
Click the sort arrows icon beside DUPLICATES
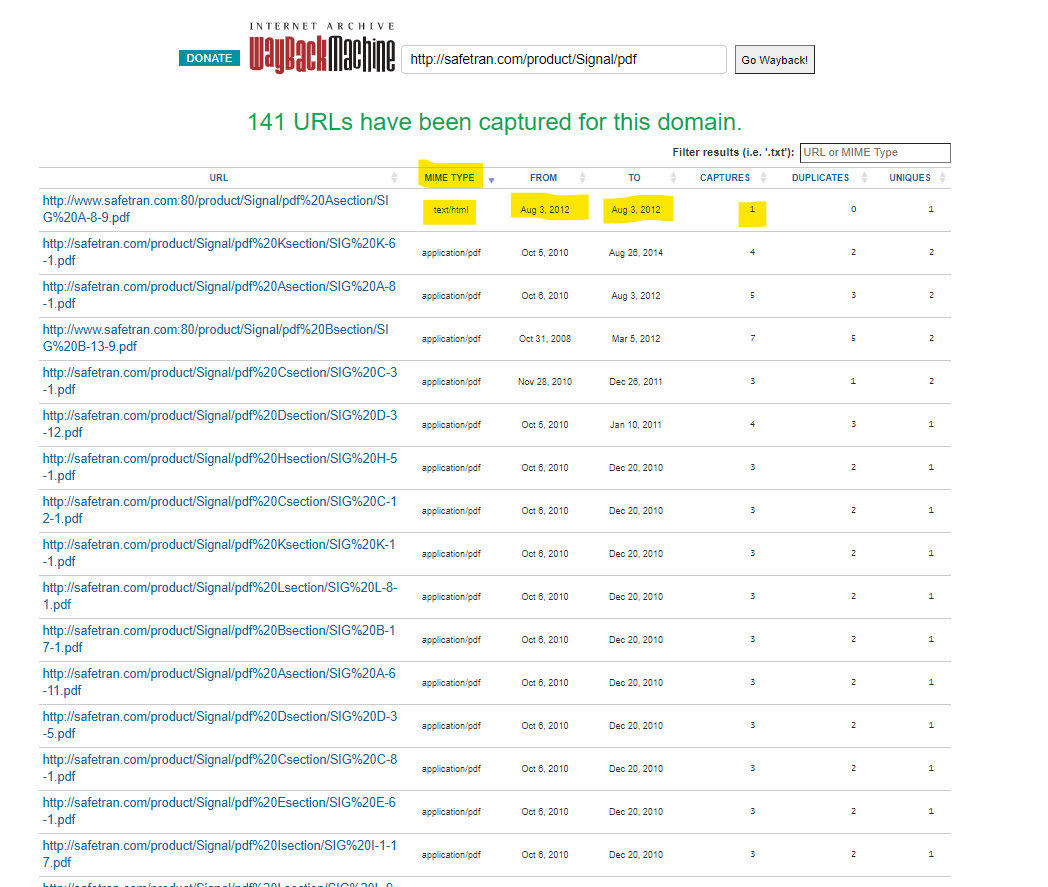864,178
